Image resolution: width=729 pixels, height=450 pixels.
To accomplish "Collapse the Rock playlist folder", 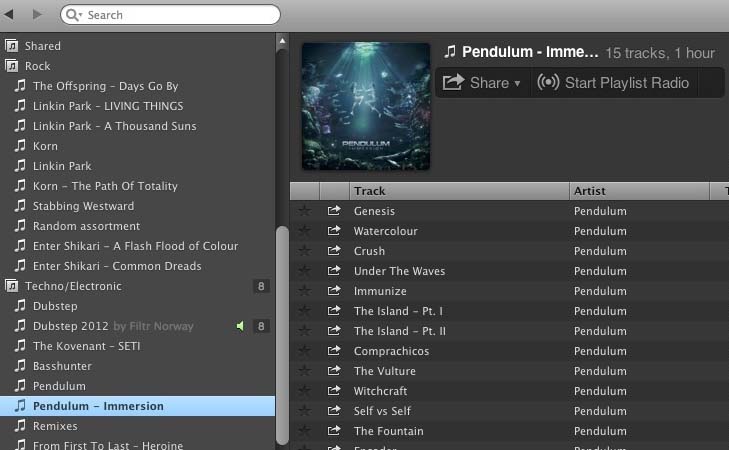I will 12,66.
